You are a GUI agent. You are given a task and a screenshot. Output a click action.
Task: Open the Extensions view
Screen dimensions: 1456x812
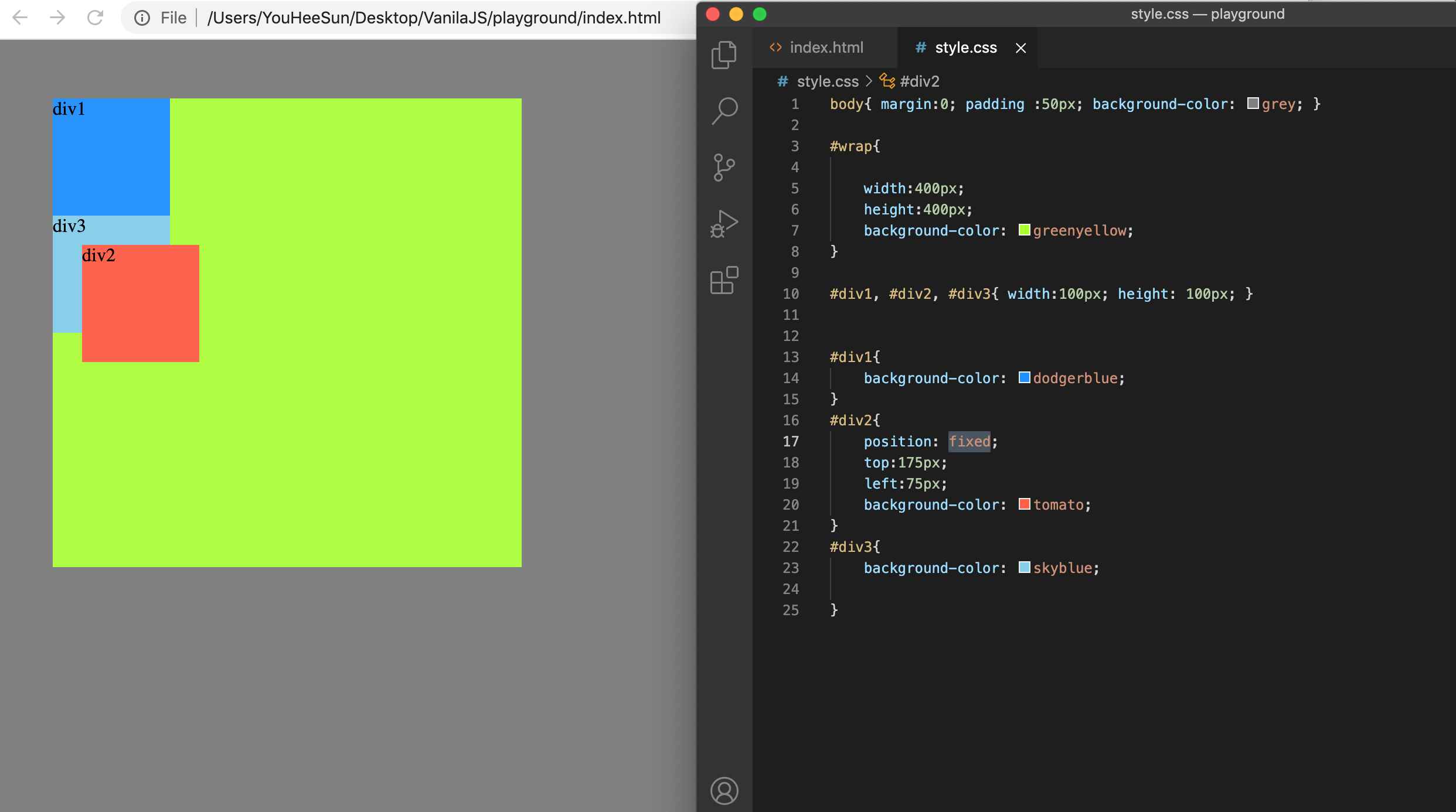[724, 281]
